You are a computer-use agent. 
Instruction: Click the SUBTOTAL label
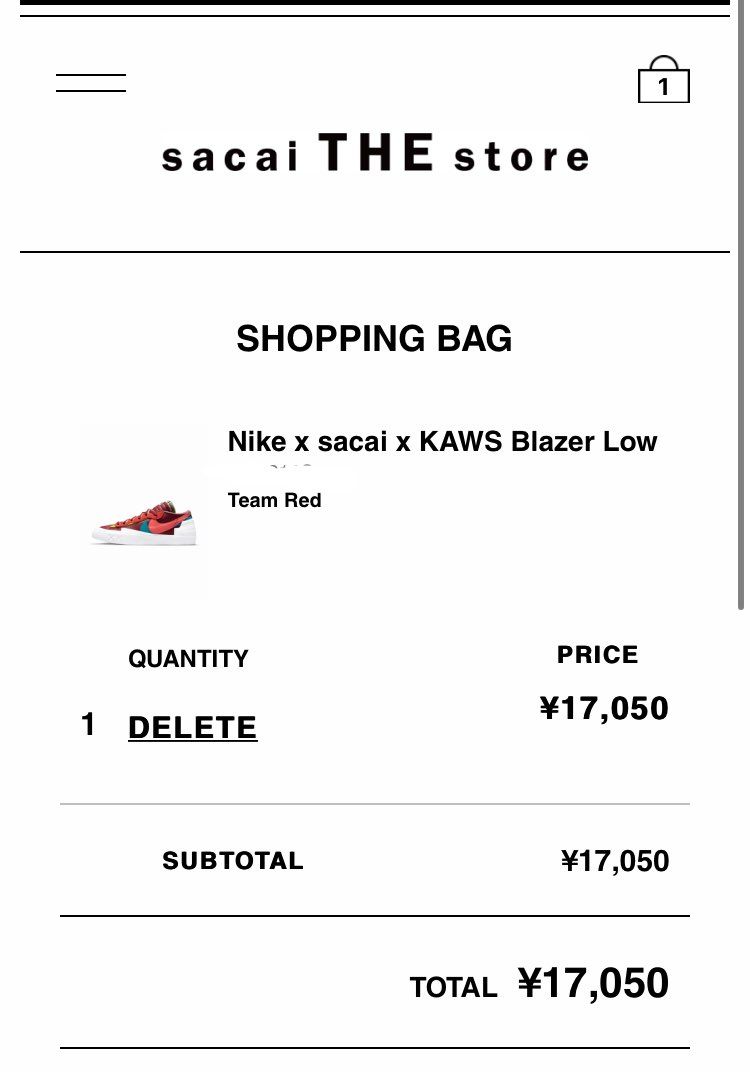coord(232,861)
